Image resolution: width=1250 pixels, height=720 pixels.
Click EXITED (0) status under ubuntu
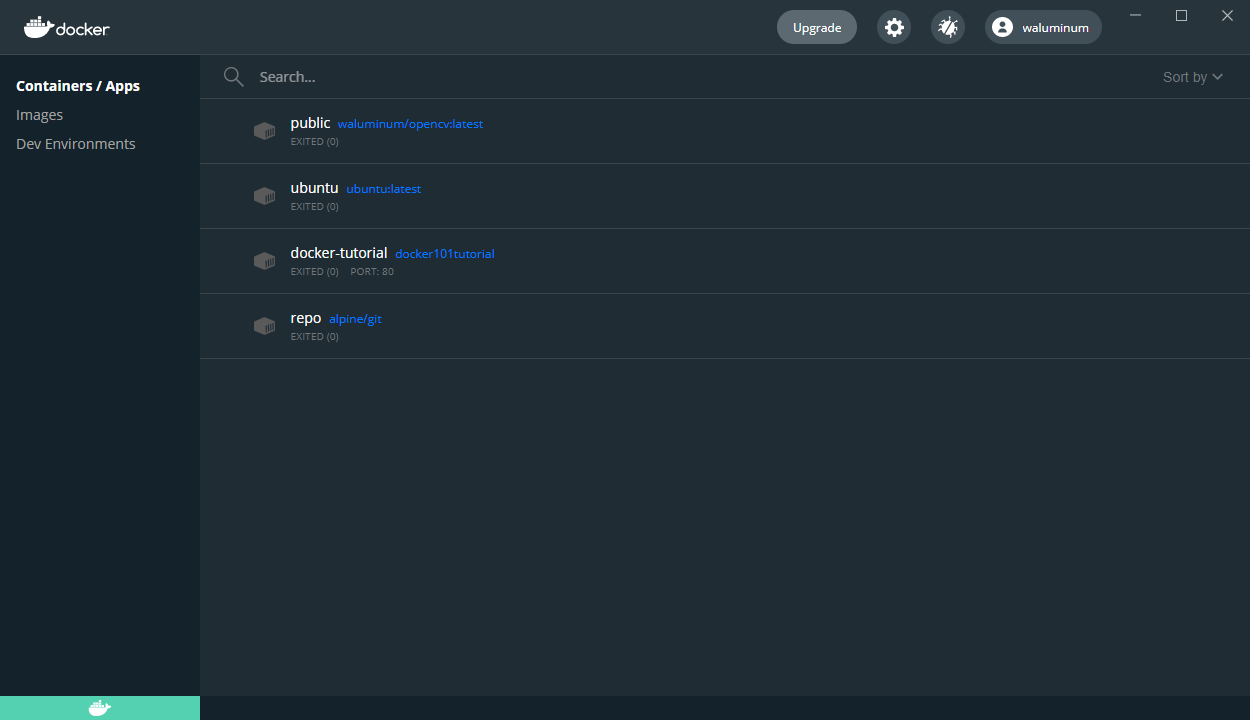pyautogui.click(x=315, y=207)
